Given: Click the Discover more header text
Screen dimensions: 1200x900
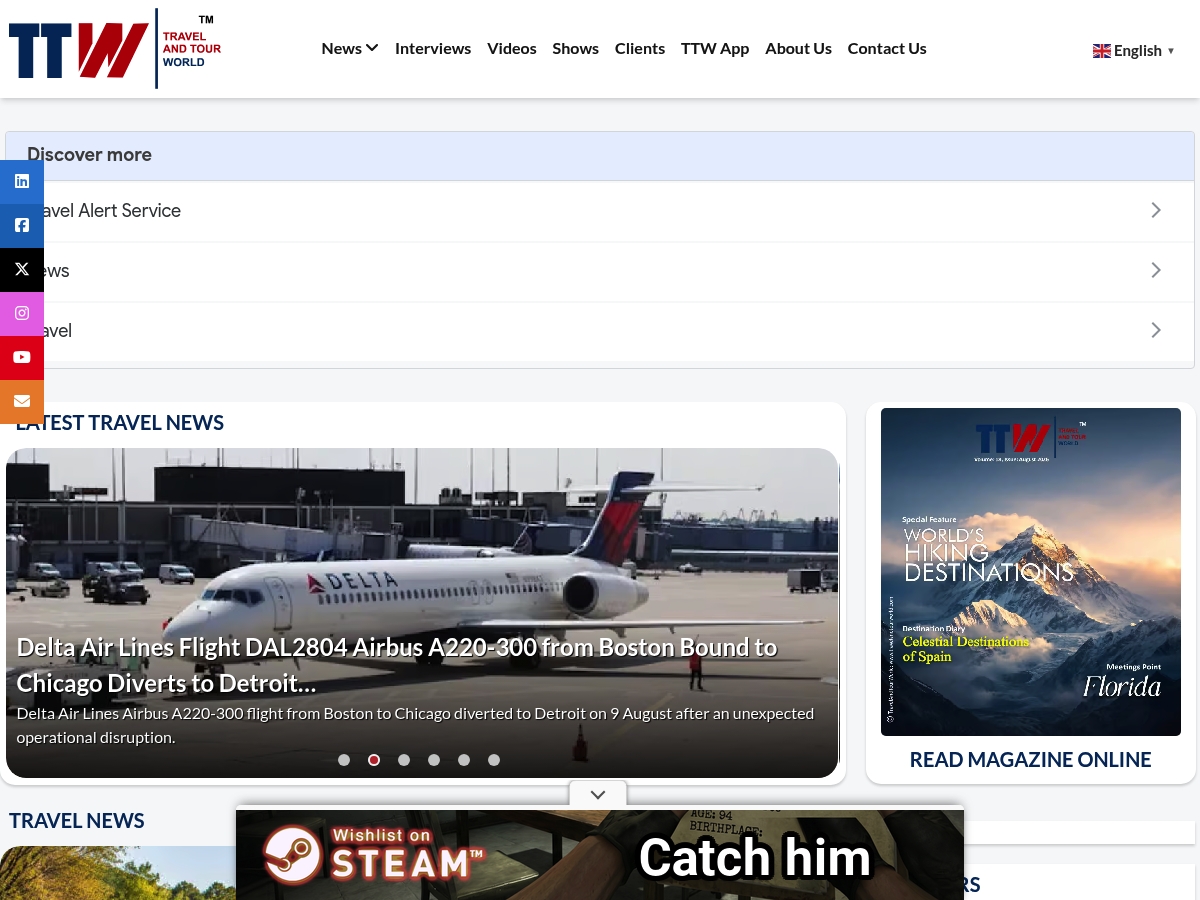Looking at the screenshot, I should pos(90,155).
